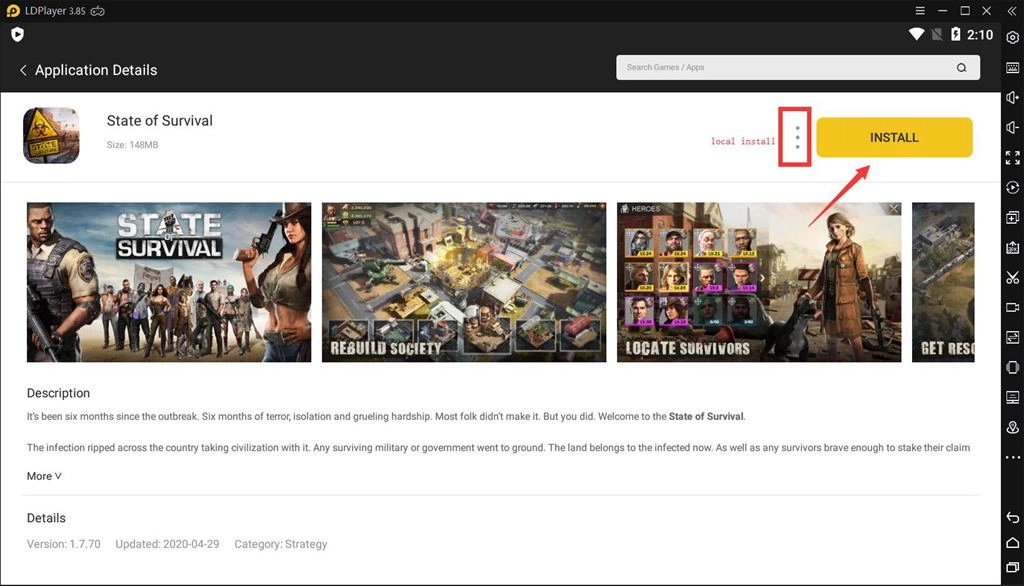The width and height of the screenshot is (1024, 586).
Task: Open the operation recorder (synchronizer play) icon
Action: 1012,187
